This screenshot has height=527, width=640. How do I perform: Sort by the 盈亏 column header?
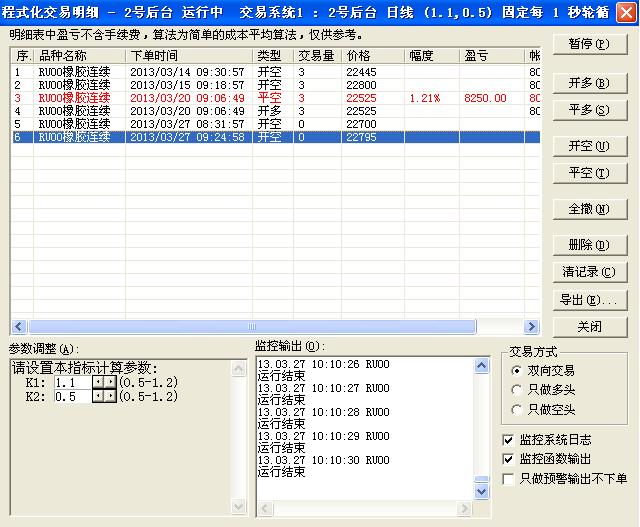(492, 56)
